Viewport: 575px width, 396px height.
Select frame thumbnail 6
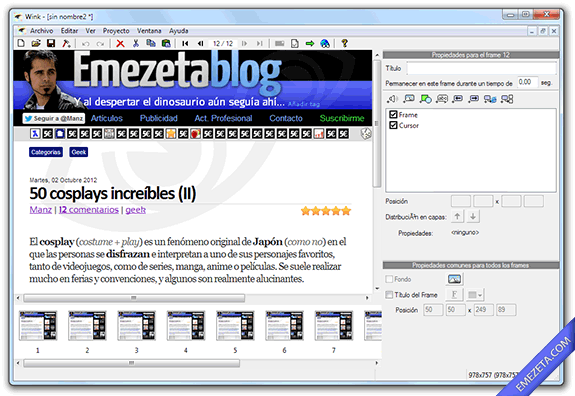pos(285,326)
